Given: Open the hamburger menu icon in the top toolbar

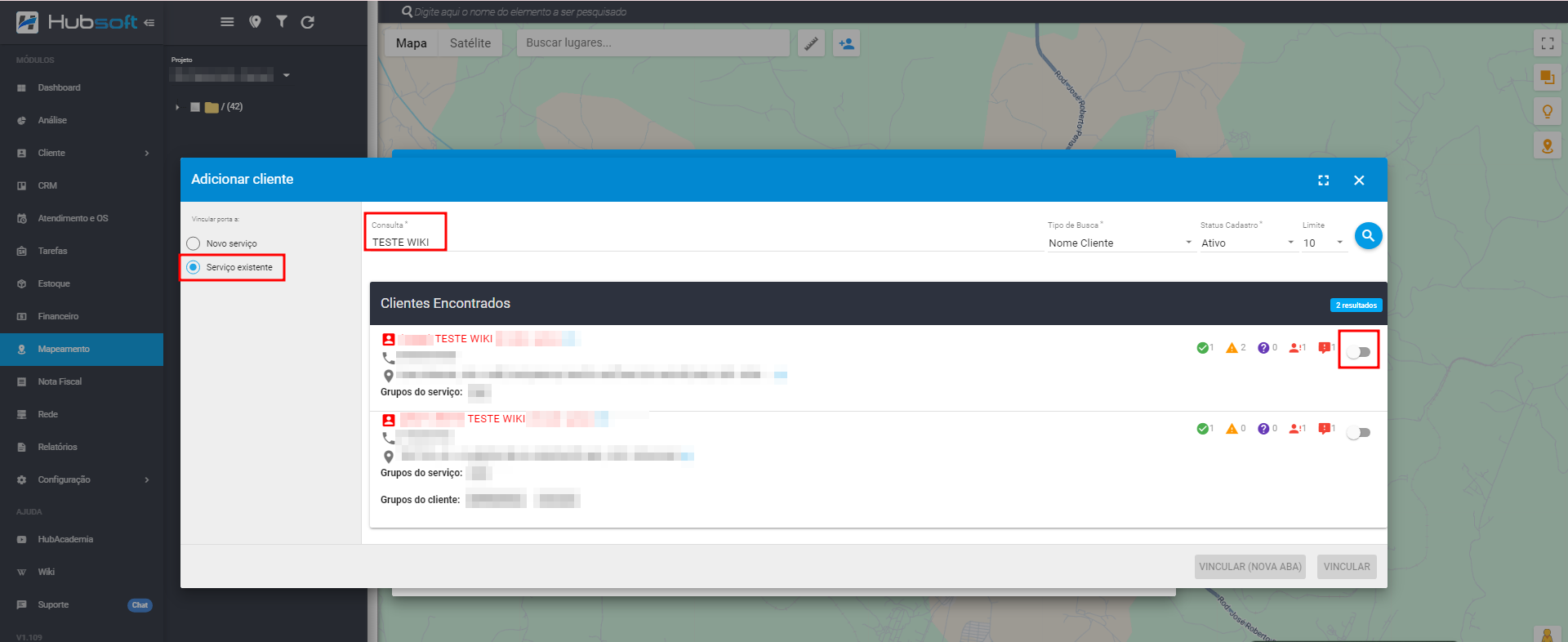Looking at the screenshot, I should 227,22.
